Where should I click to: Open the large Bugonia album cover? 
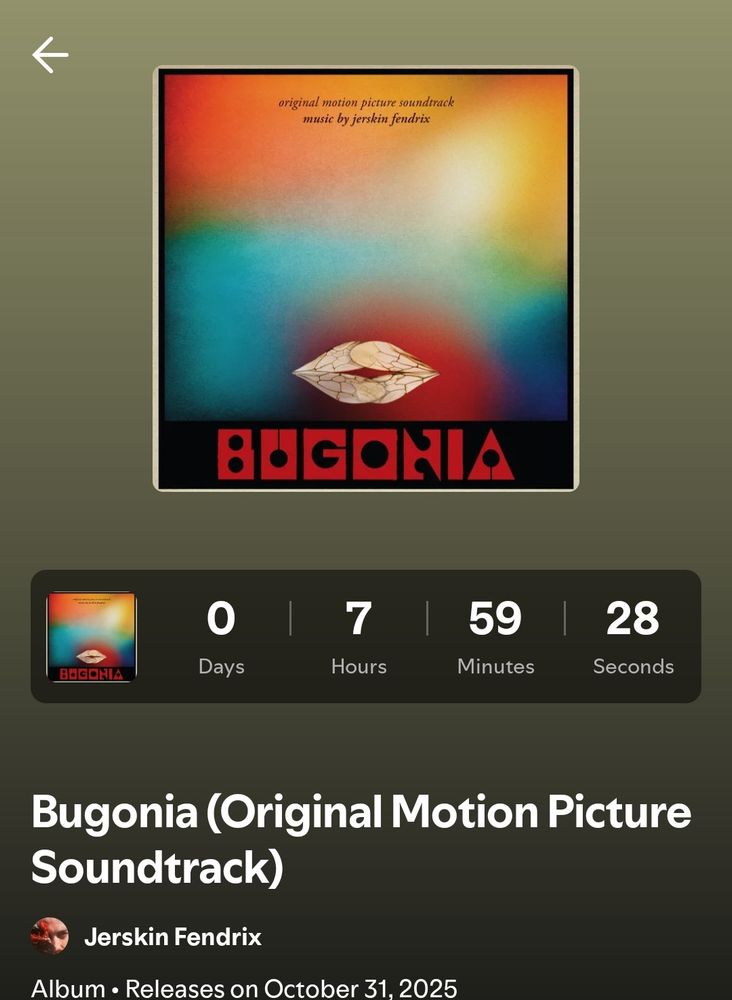(366, 278)
